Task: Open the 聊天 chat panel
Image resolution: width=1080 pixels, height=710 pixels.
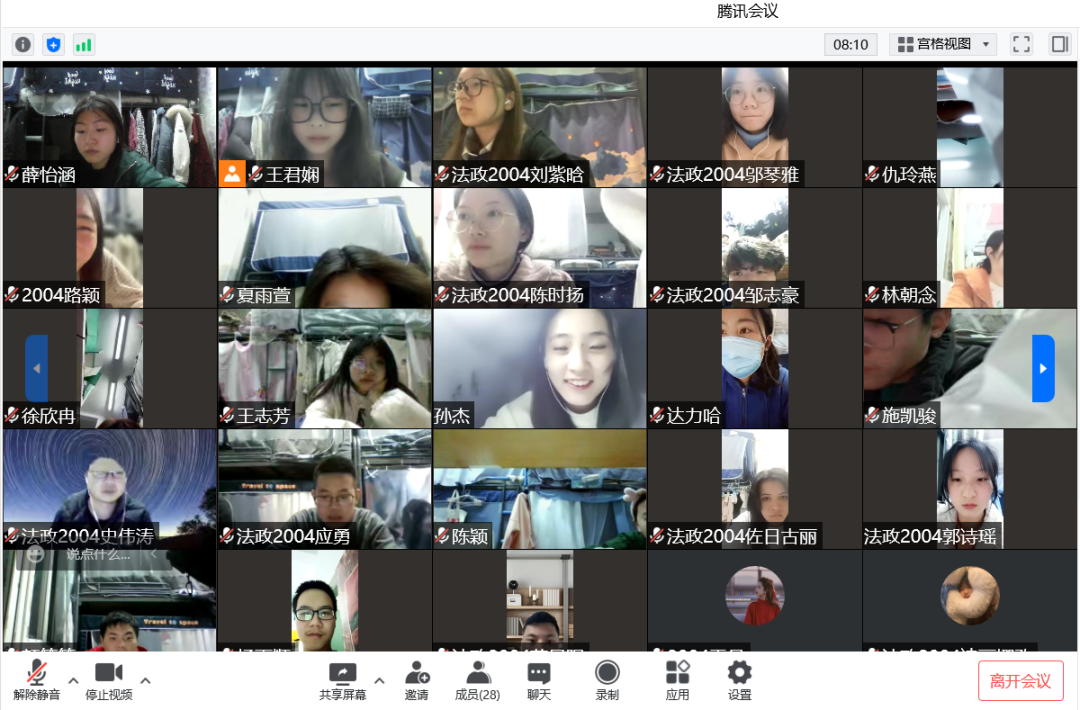Action: click(539, 680)
